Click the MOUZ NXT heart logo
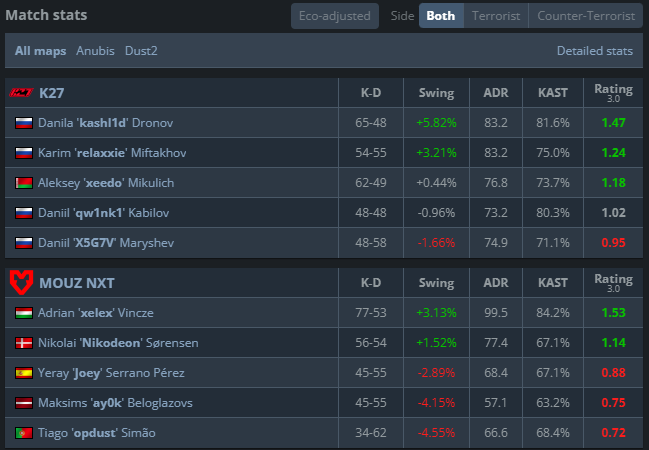Viewport: 649px width, 450px height. 21,283
